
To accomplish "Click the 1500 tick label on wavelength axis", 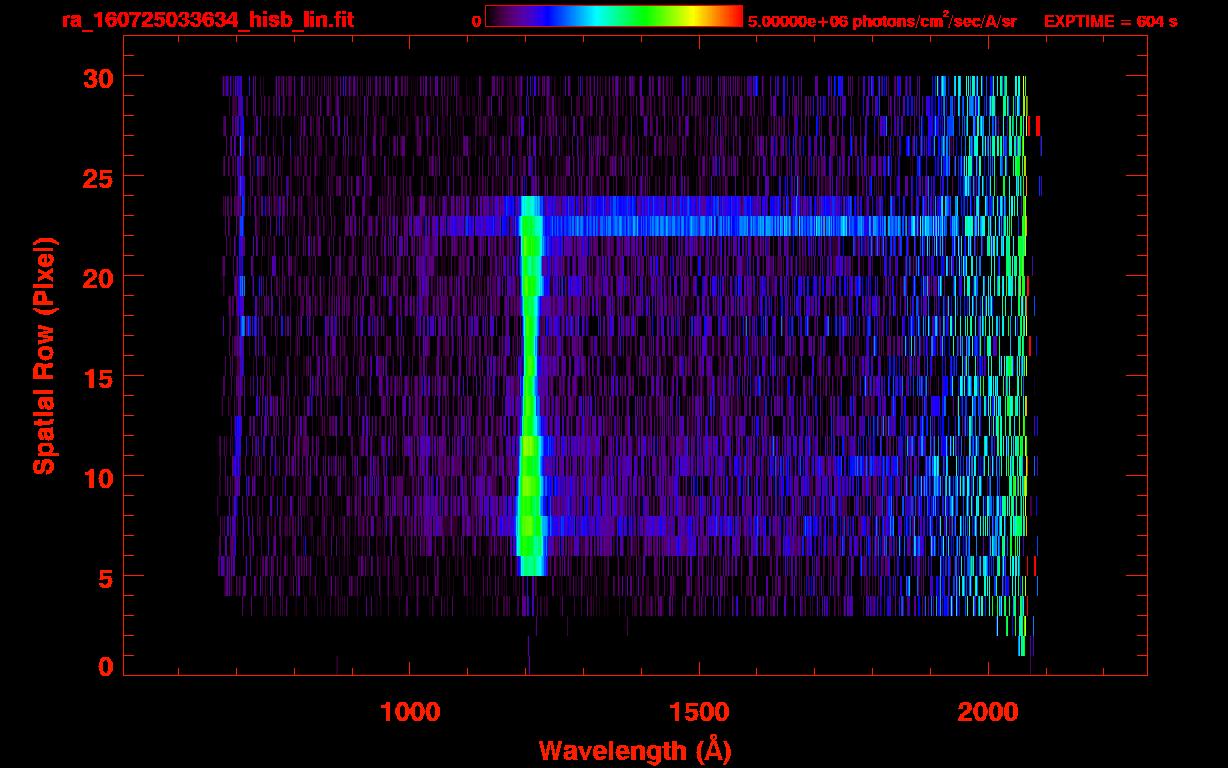I will coord(699,712).
